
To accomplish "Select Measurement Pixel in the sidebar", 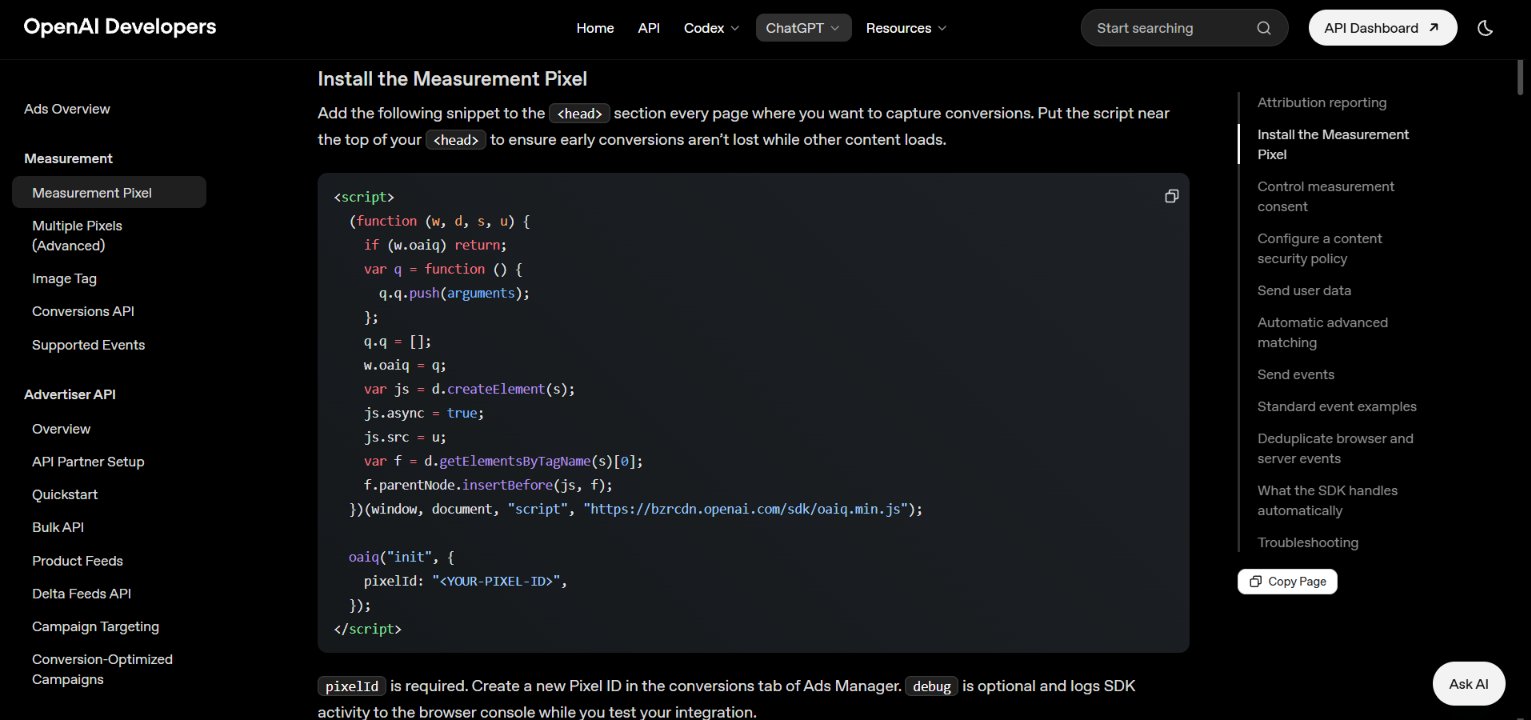I will [109, 192].
